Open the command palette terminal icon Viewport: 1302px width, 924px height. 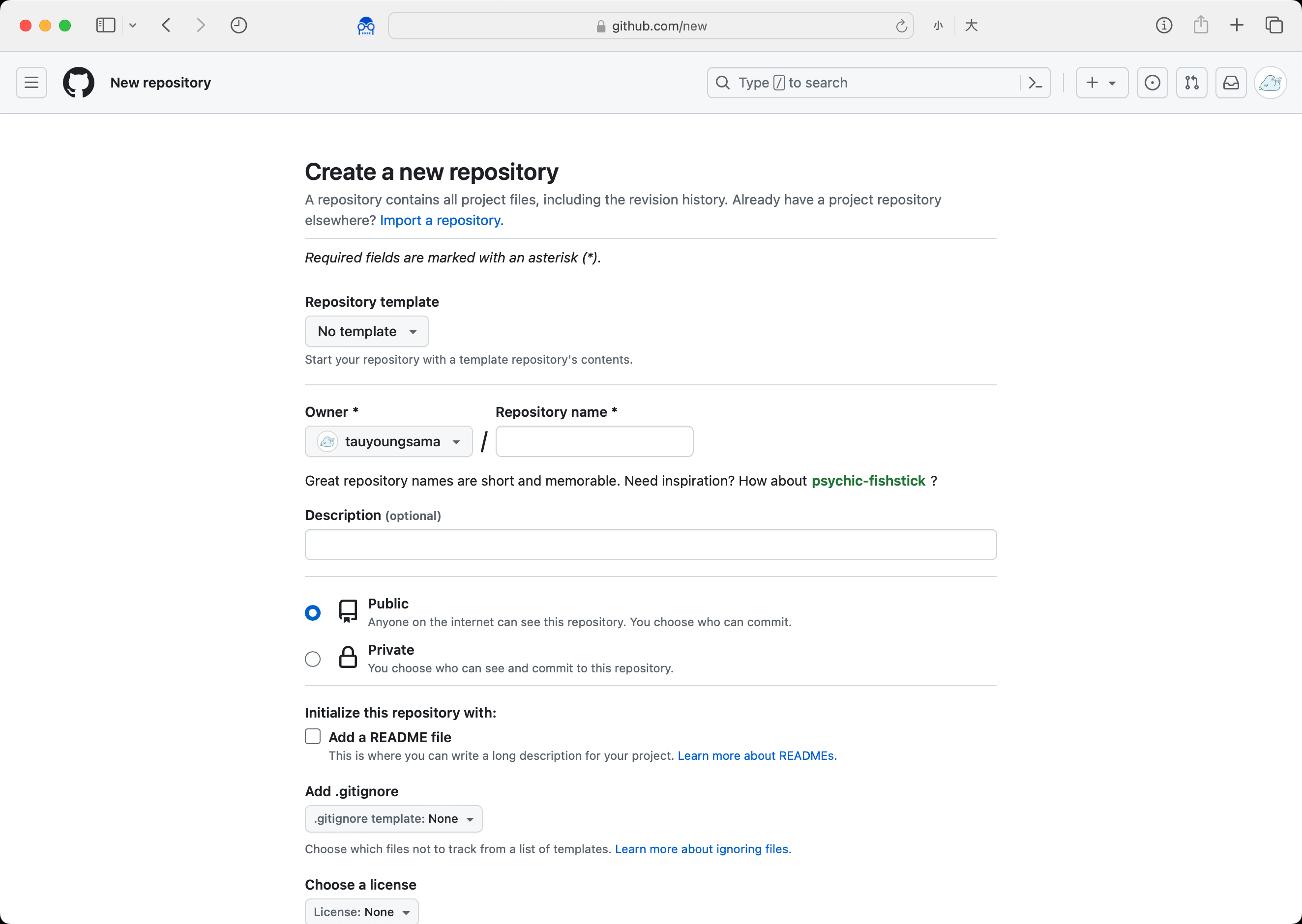click(x=1036, y=83)
